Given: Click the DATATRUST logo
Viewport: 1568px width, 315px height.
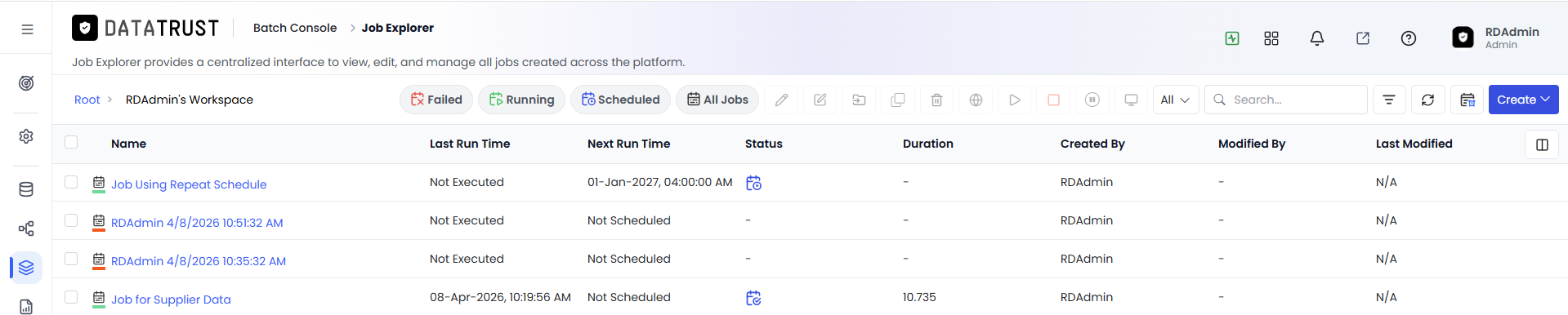Looking at the screenshot, I should click(x=145, y=29).
